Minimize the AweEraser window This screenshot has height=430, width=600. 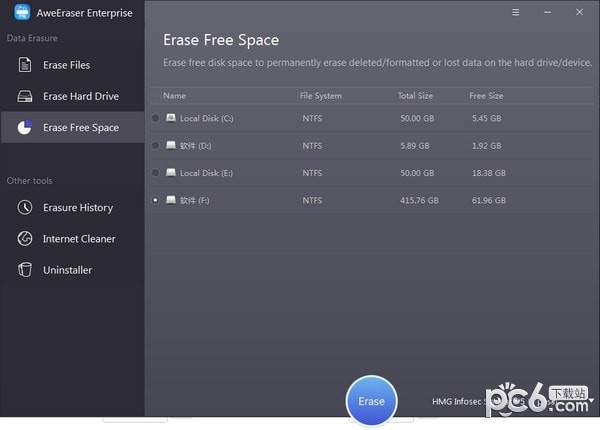(547, 13)
